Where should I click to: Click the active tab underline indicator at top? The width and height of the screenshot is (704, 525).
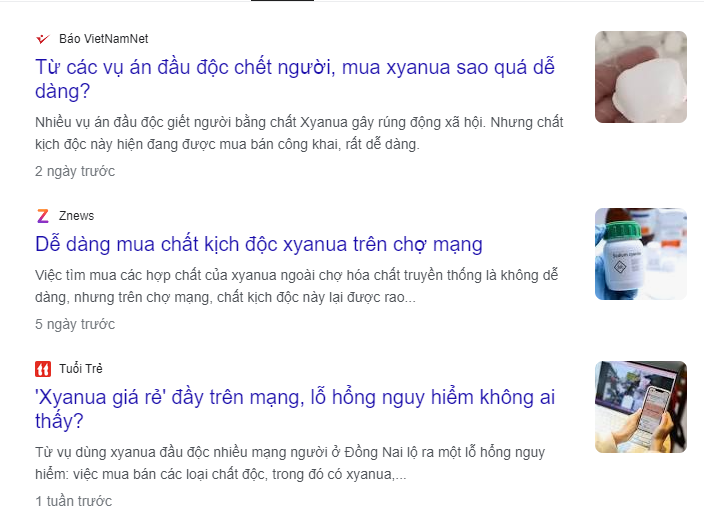click(x=282, y=0)
